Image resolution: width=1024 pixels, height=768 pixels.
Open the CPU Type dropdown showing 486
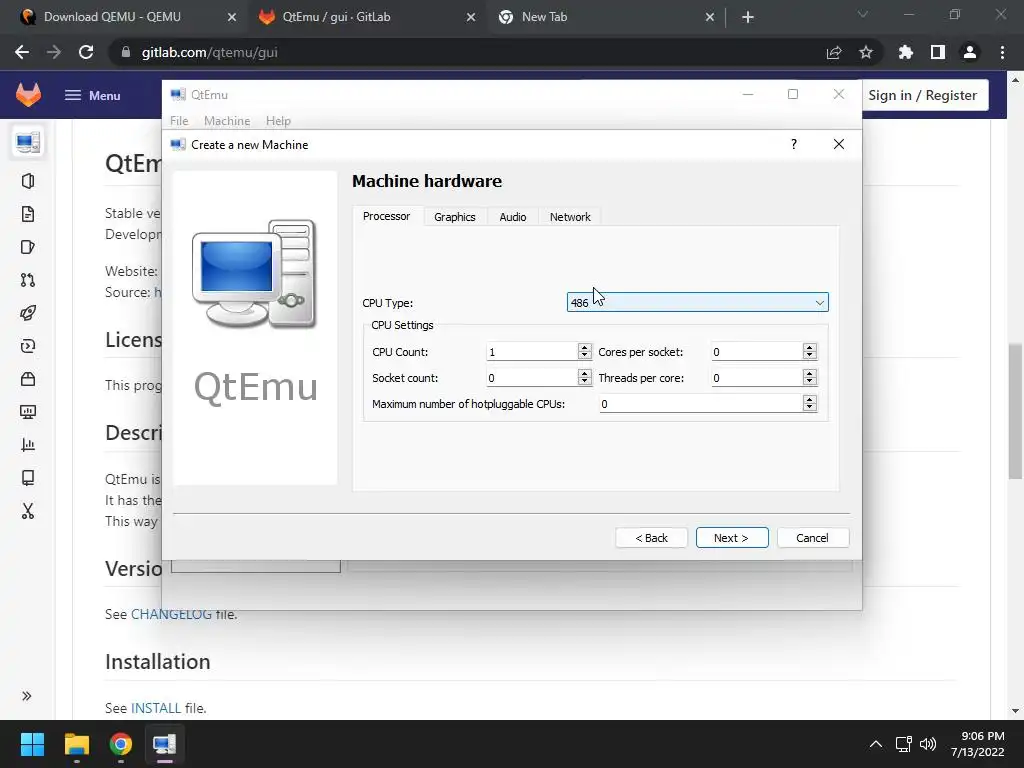(x=697, y=302)
